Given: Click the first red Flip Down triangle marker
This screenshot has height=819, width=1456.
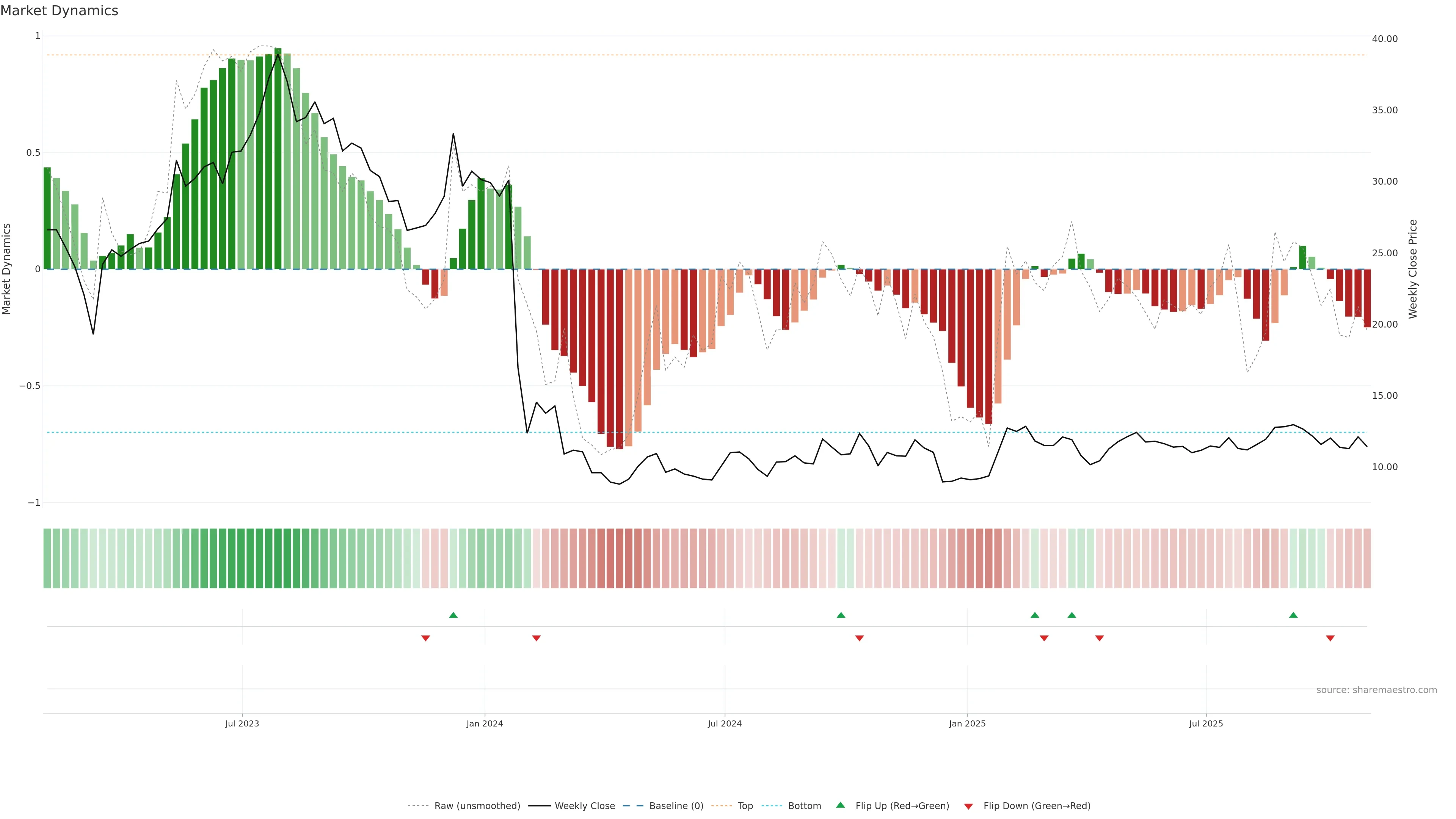Looking at the screenshot, I should point(425,638).
